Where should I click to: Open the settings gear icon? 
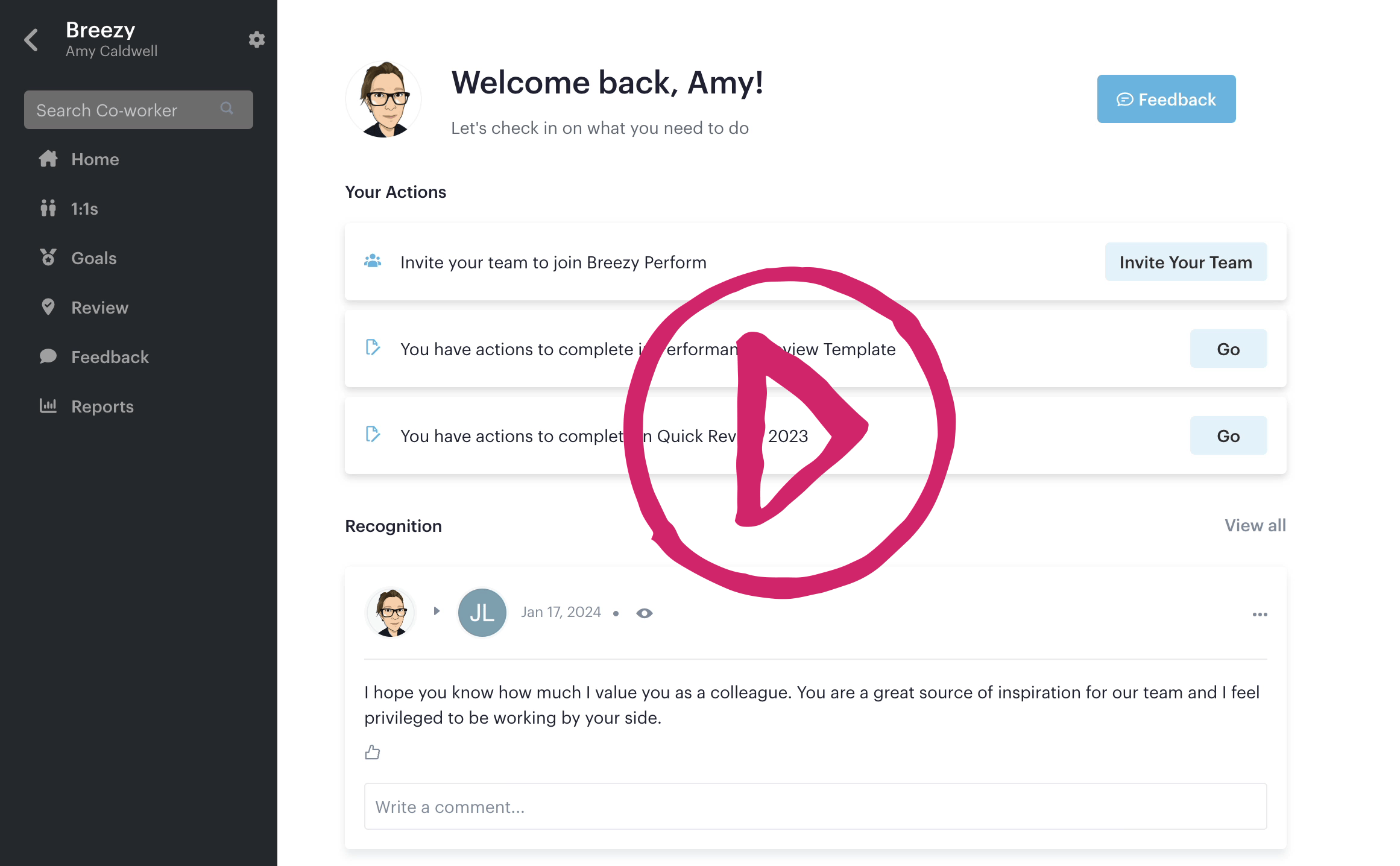point(256,39)
